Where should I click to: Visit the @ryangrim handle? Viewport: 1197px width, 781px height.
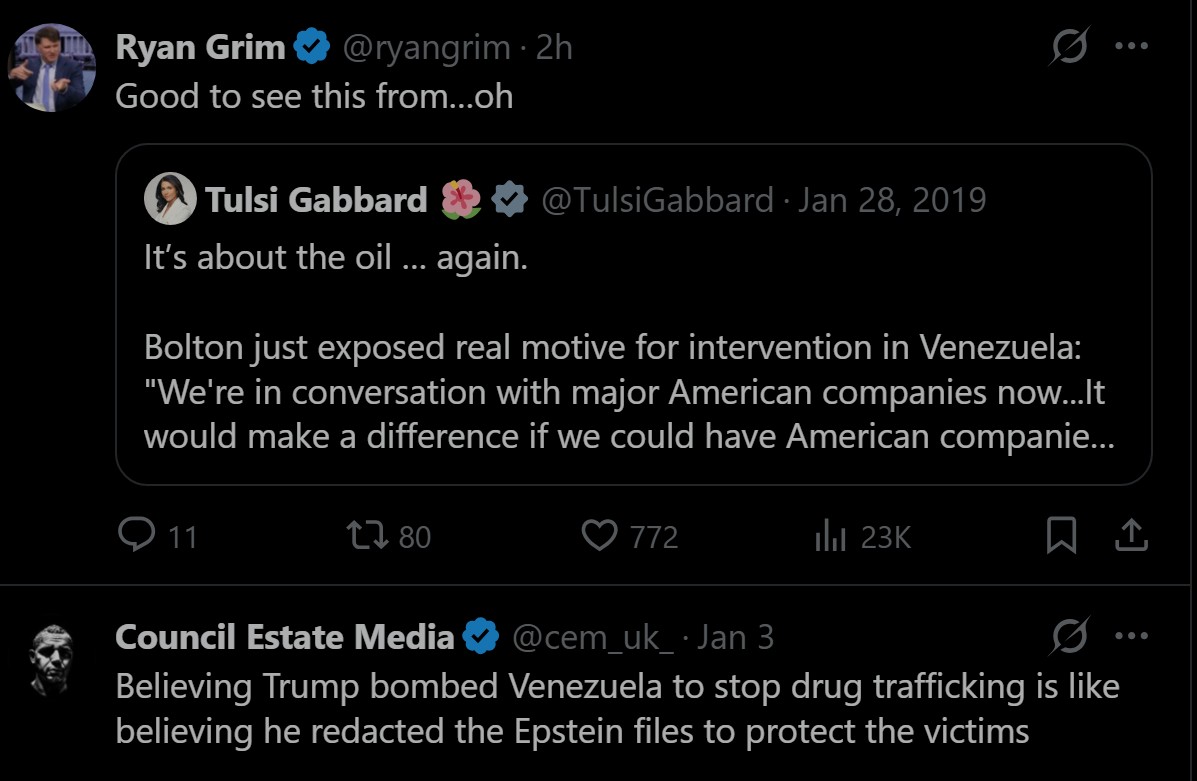click(x=428, y=47)
